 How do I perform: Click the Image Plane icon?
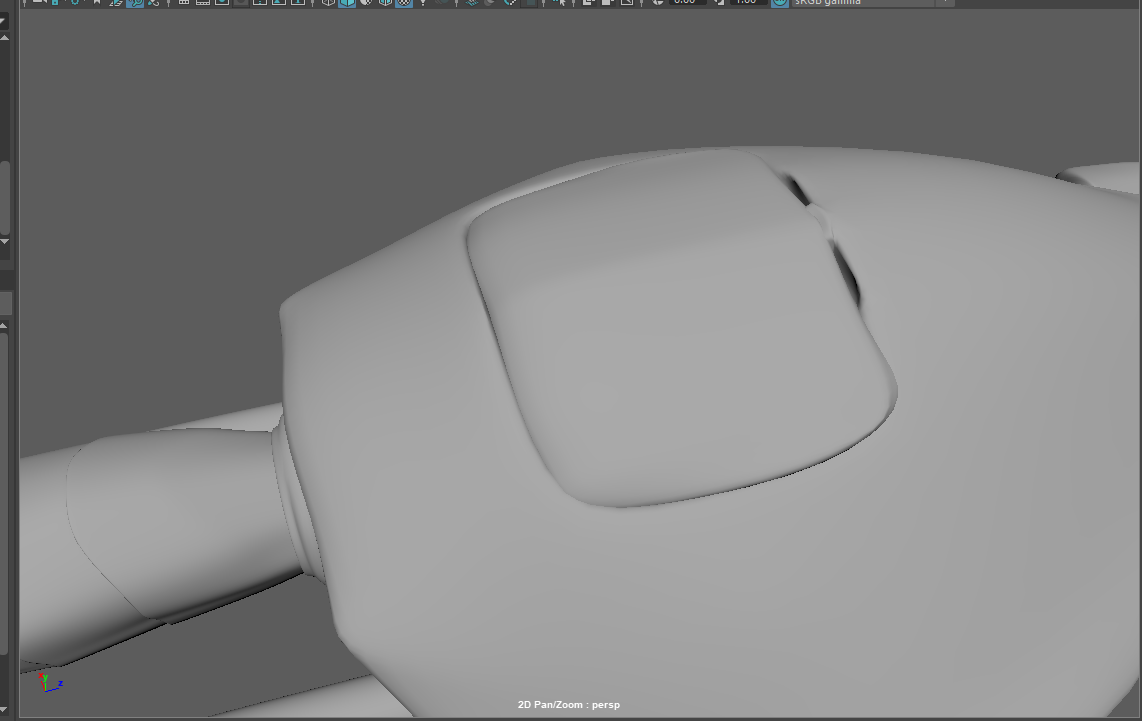tap(116, 2)
